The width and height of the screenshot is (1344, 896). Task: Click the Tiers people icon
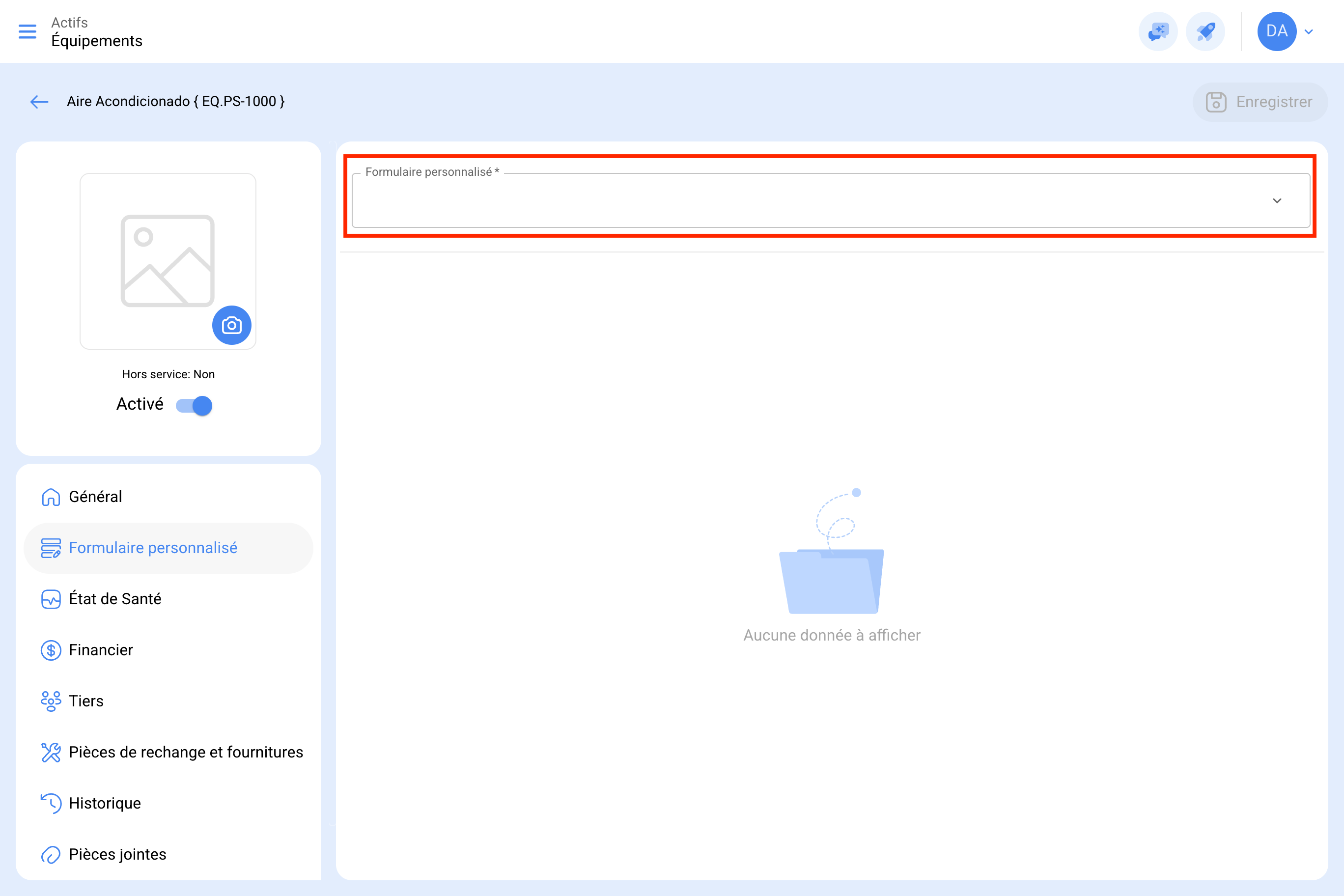[x=51, y=701]
